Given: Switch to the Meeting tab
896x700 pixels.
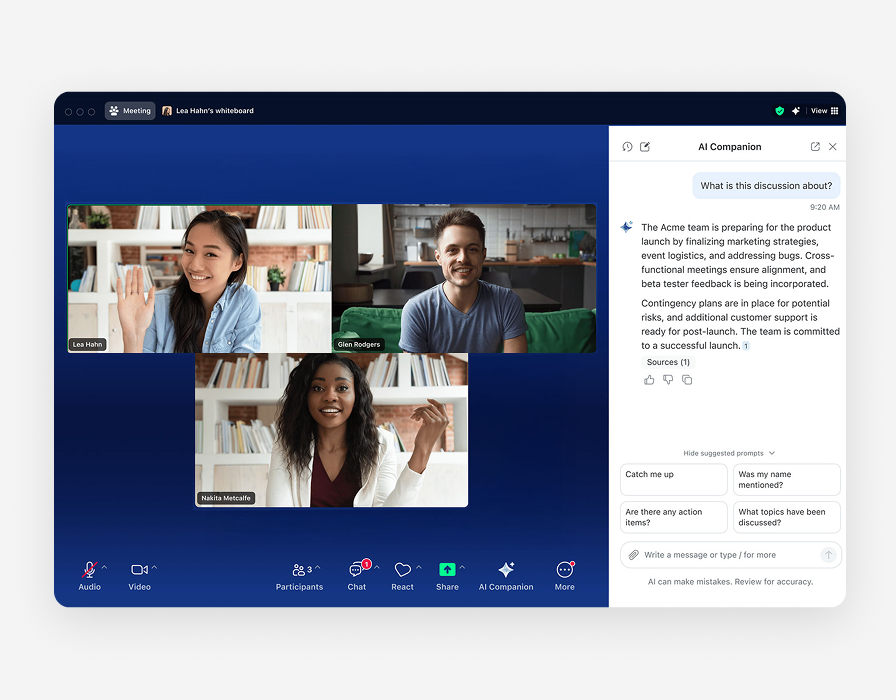Looking at the screenshot, I should tap(130, 111).
